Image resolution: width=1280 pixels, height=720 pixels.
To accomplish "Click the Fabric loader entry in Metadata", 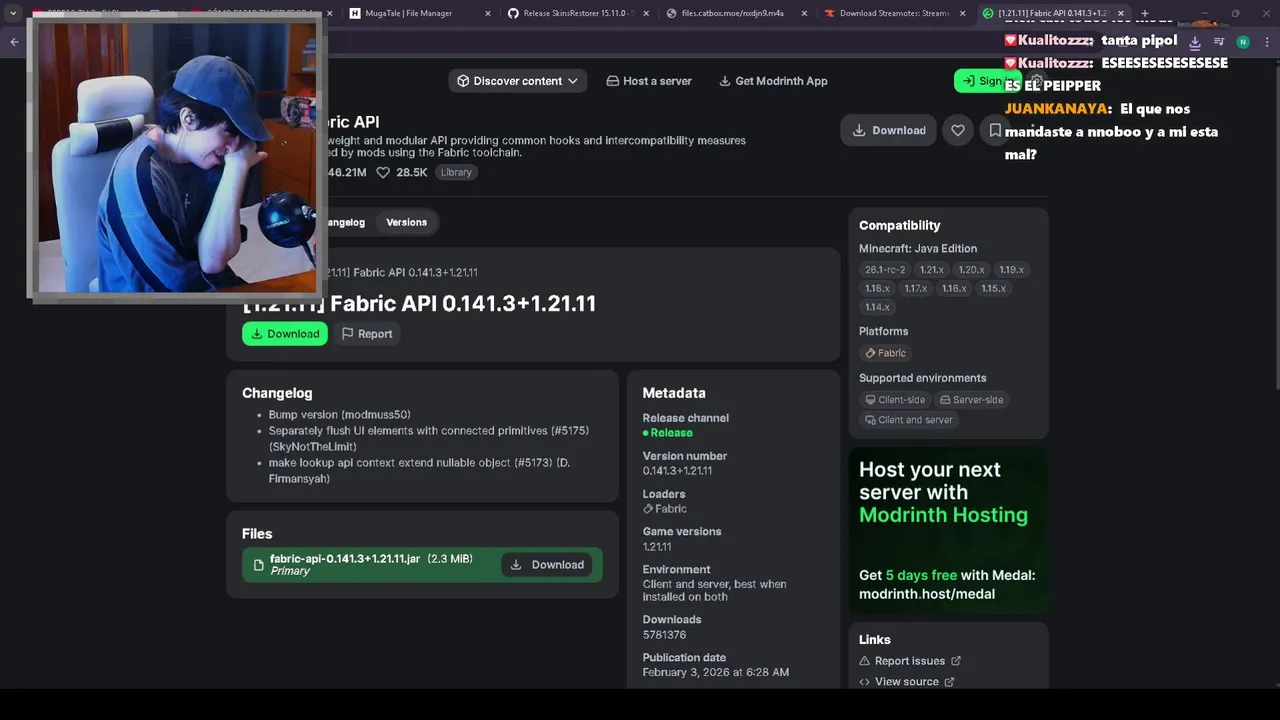I will 665,509.
